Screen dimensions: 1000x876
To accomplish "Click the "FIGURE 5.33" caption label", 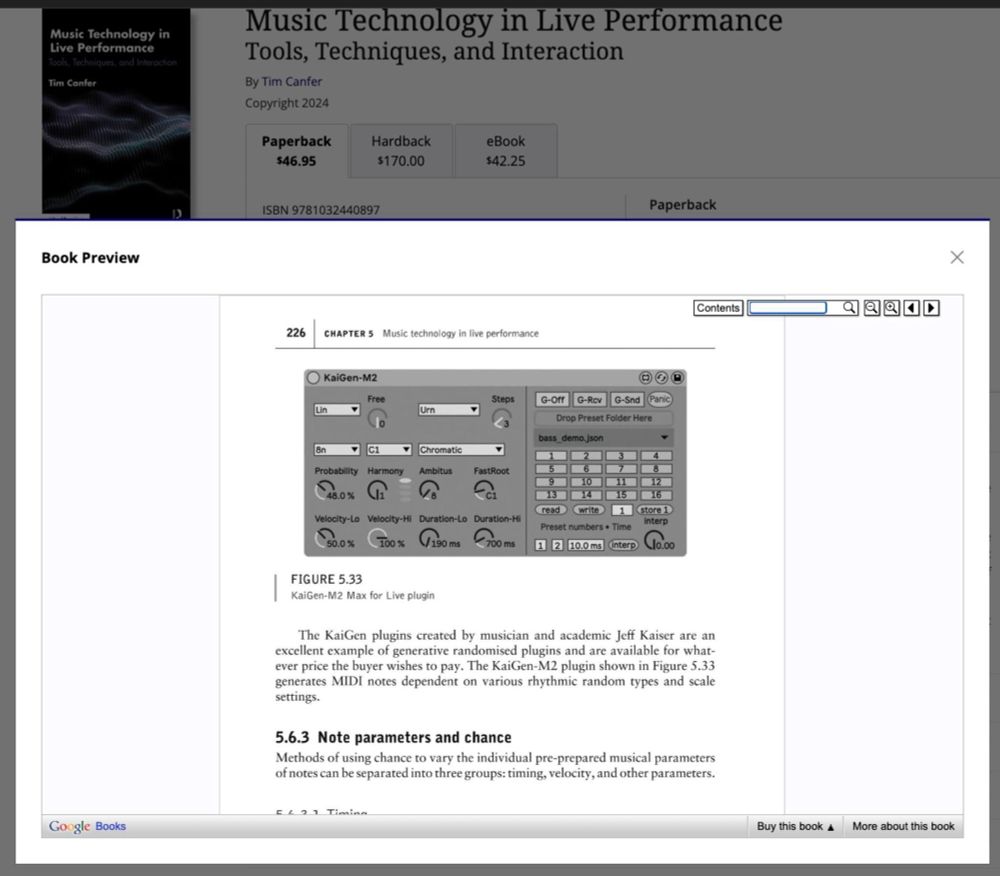I will coord(327,580).
